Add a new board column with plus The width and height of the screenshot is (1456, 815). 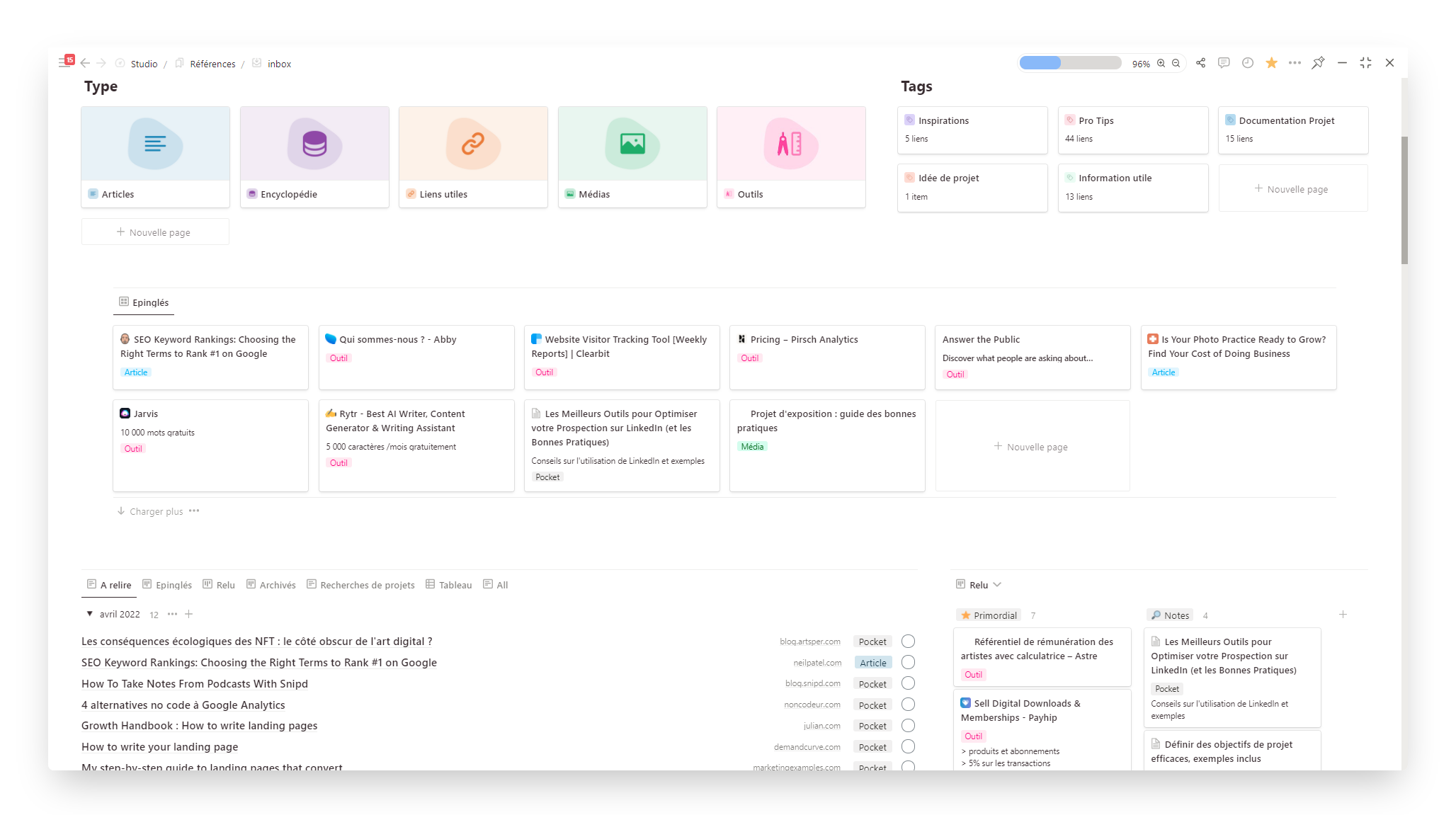pyautogui.click(x=1343, y=615)
